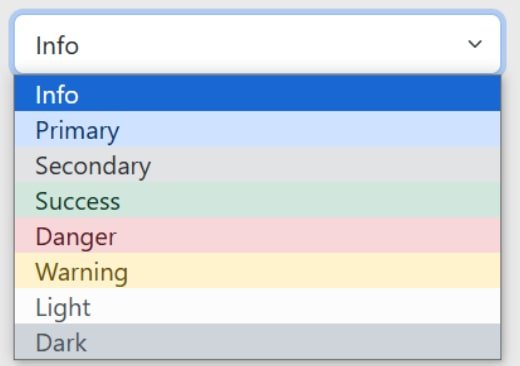Image resolution: width=520 pixels, height=366 pixels.
Task: Select the Warning option
Action: tap(257, 270)
